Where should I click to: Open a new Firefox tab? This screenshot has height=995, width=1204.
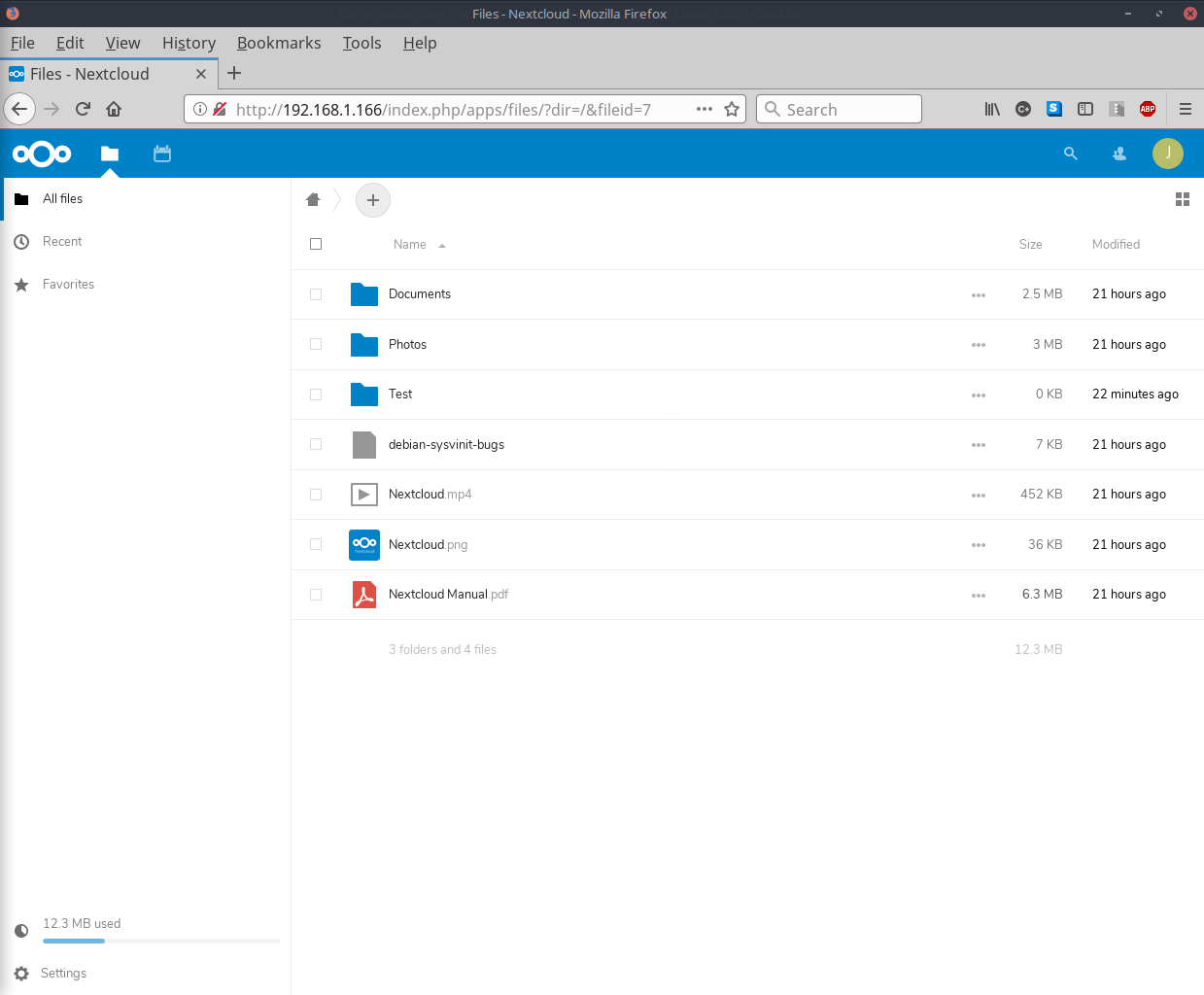[x=234, y=73]
